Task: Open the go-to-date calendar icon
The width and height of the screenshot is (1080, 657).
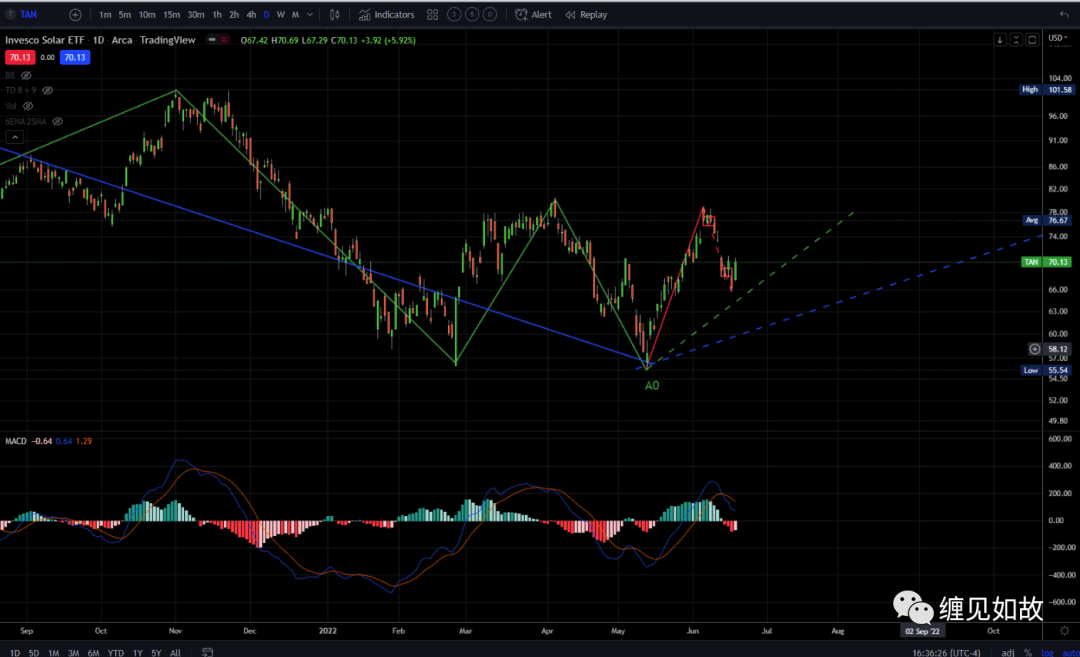Action: [207, 651]
